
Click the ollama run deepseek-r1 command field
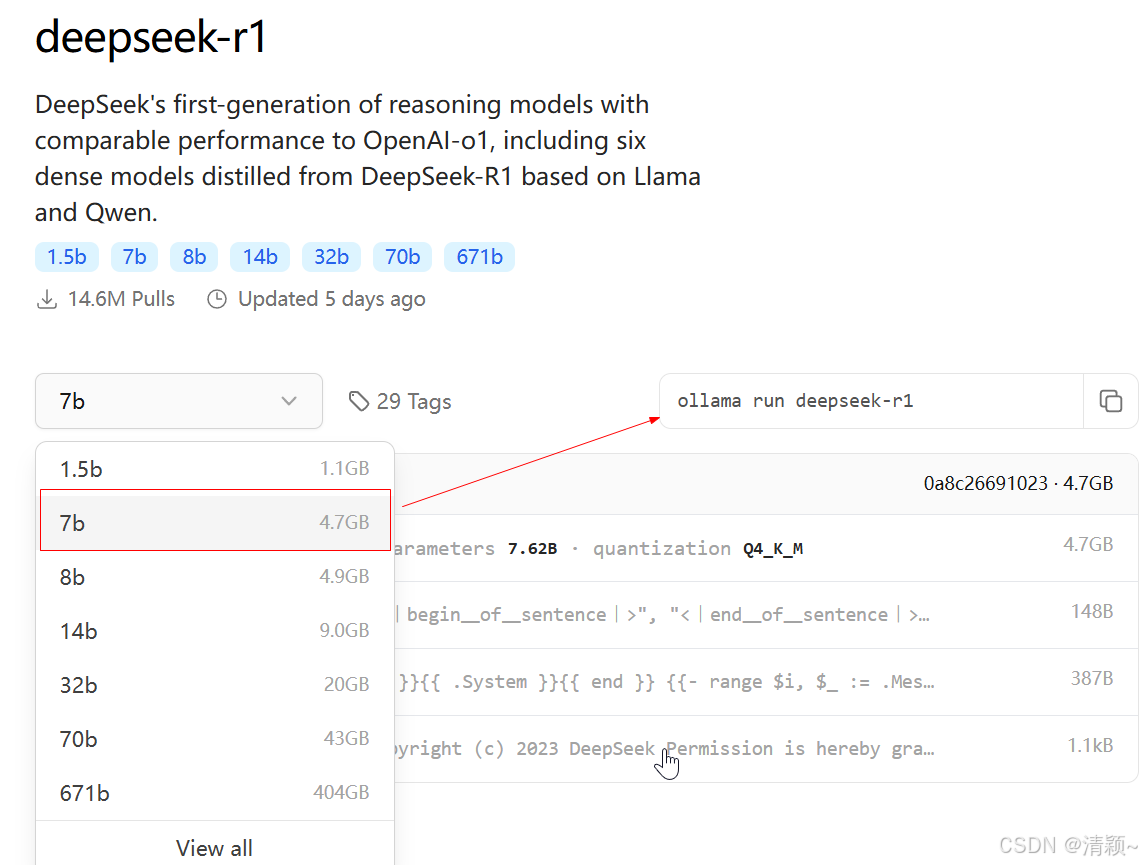click(x=871, y=401)
